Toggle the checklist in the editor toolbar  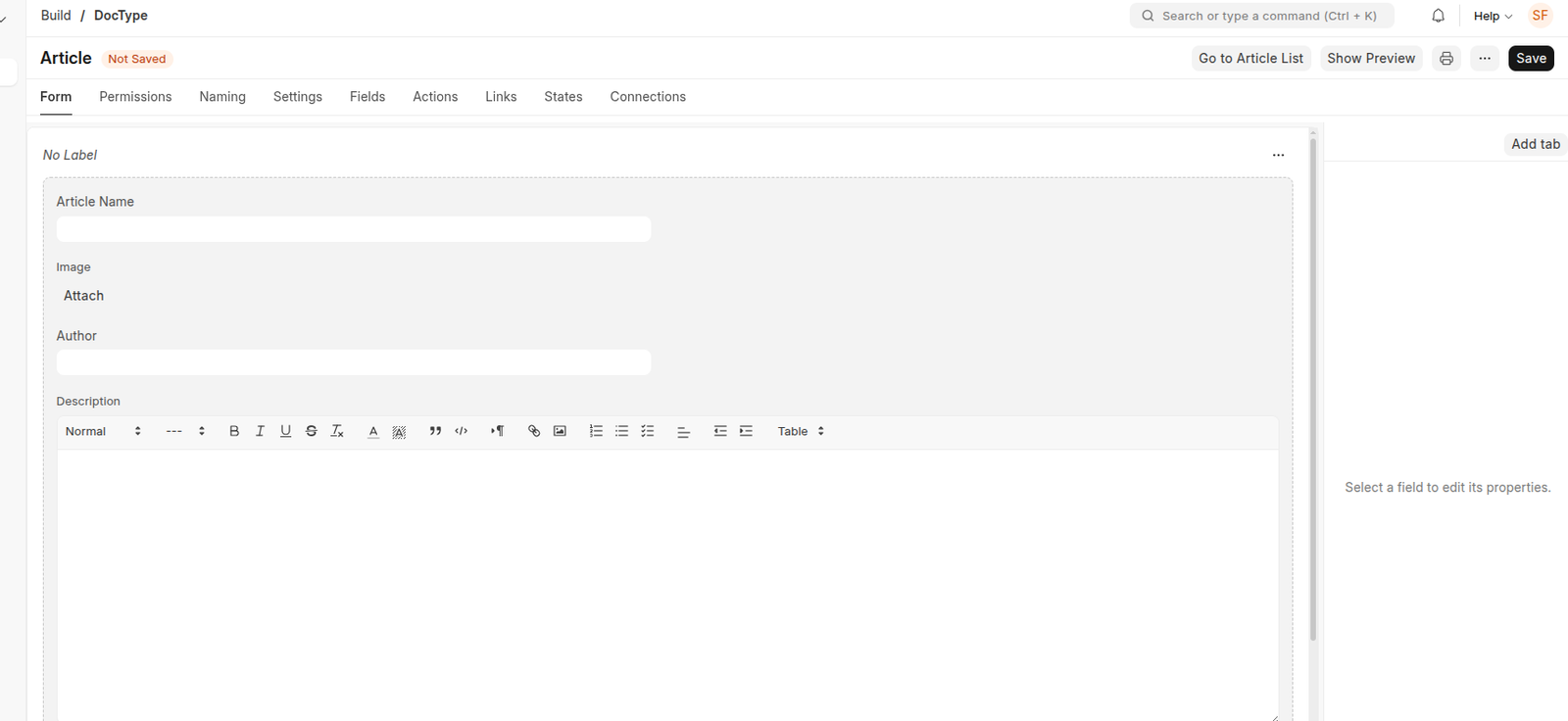[x=648, y=431]
